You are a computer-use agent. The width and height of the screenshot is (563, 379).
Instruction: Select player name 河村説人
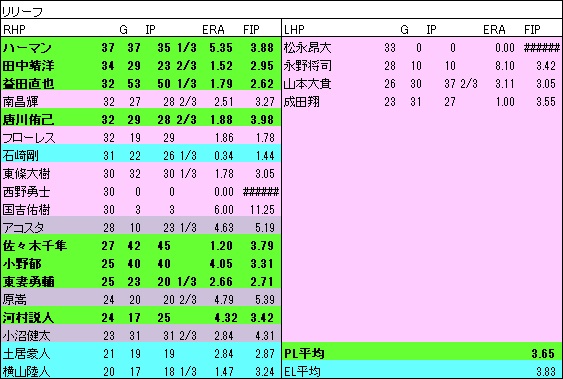(28, 318)
